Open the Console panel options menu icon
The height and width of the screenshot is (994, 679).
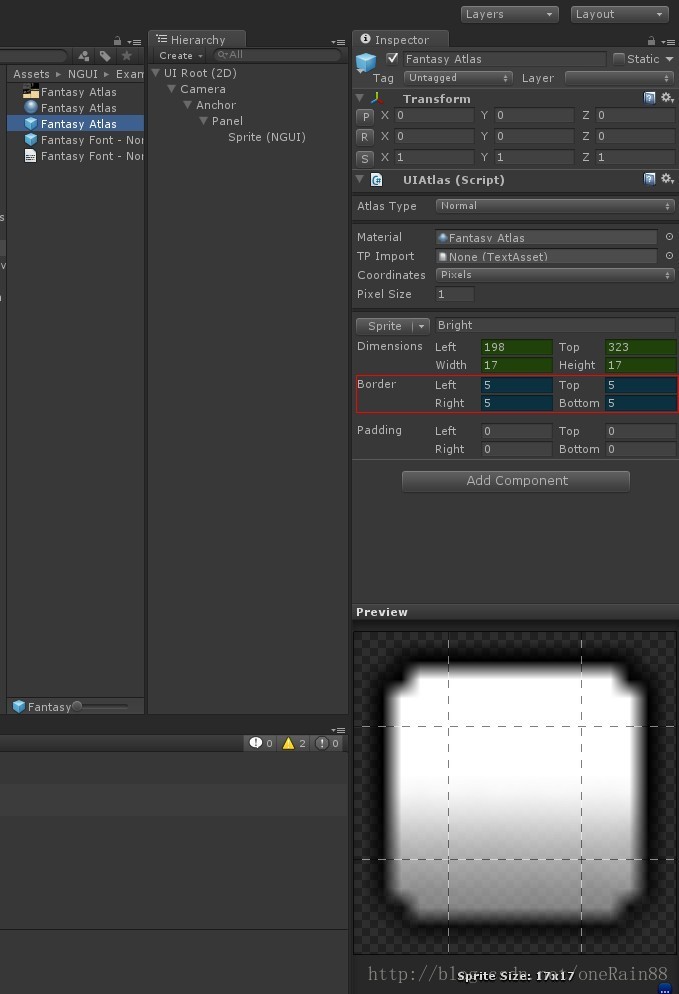click(x=338, y=730)
